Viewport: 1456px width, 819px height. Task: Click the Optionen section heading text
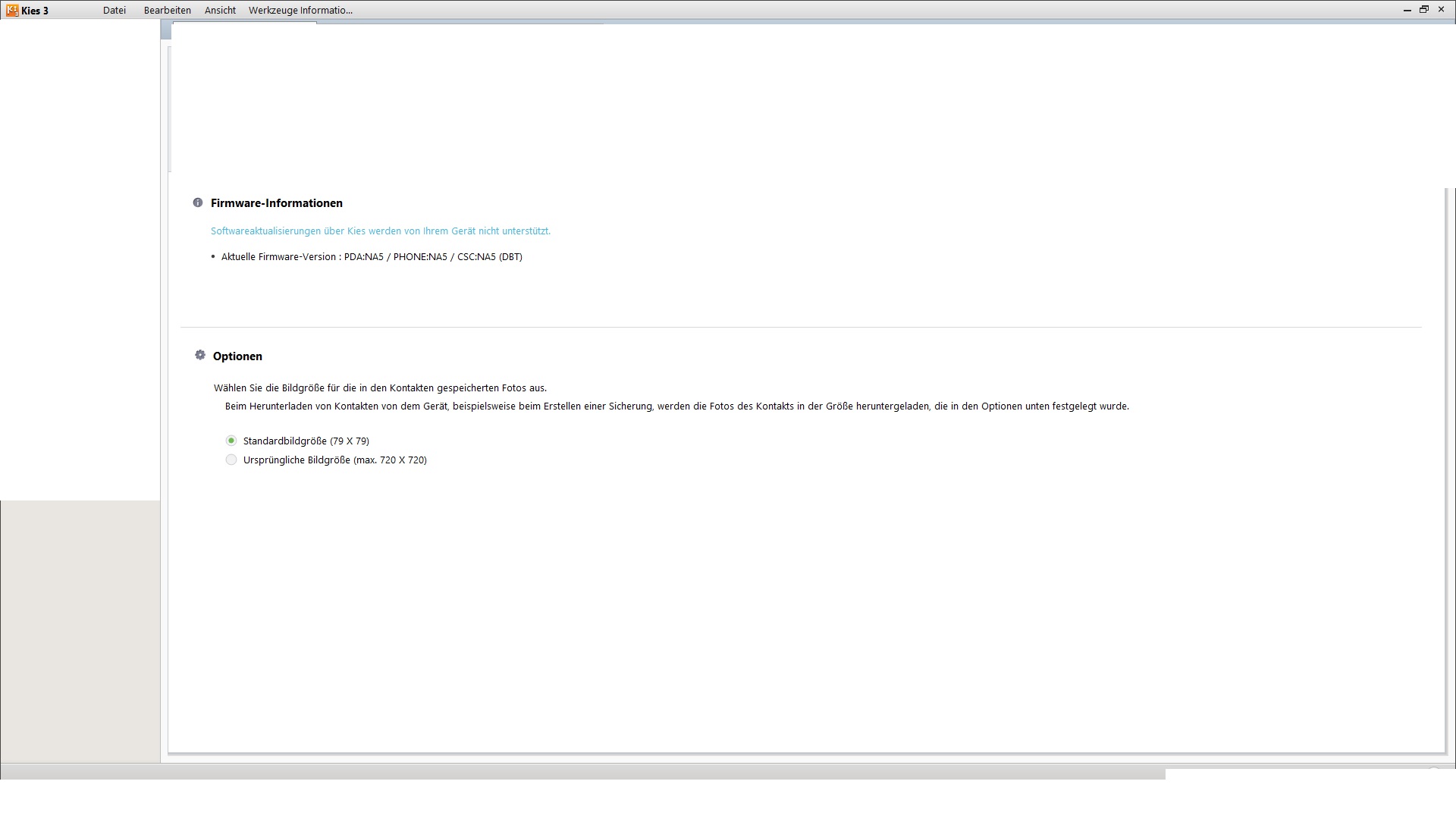pos(237,356)
